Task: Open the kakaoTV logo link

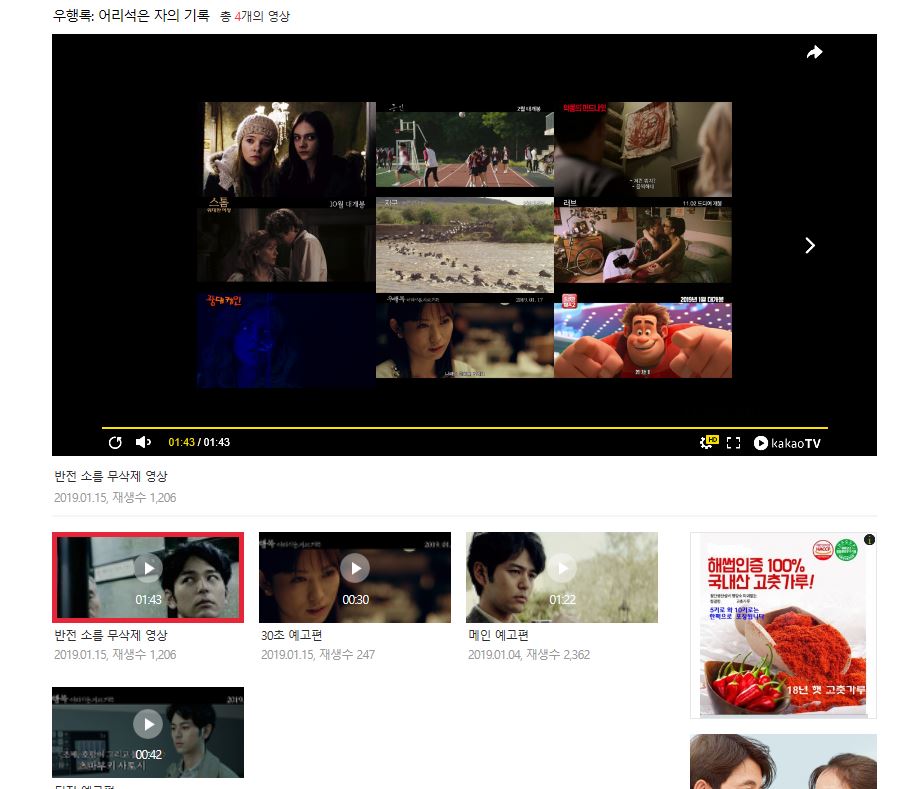Action: (787, 443)
